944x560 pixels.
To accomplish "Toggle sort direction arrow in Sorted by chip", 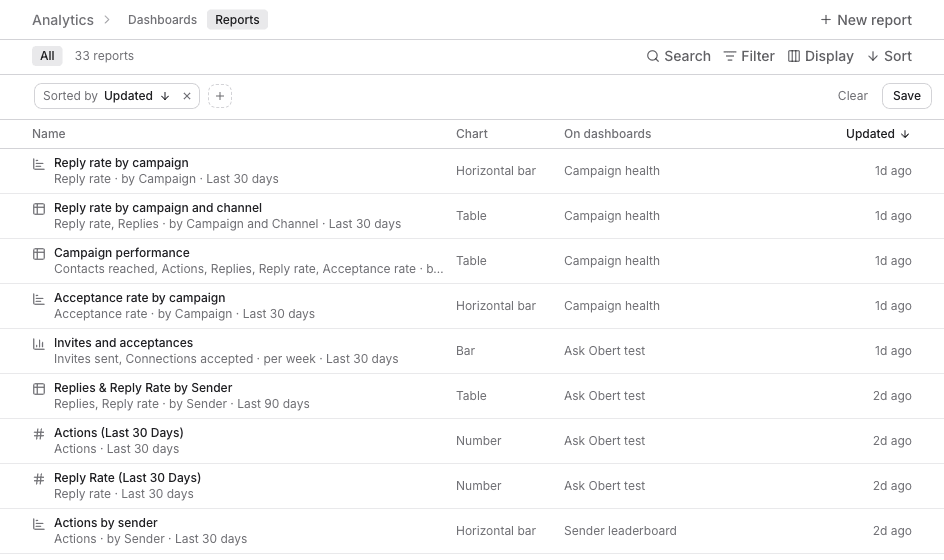I will click(x=165, y=96).
